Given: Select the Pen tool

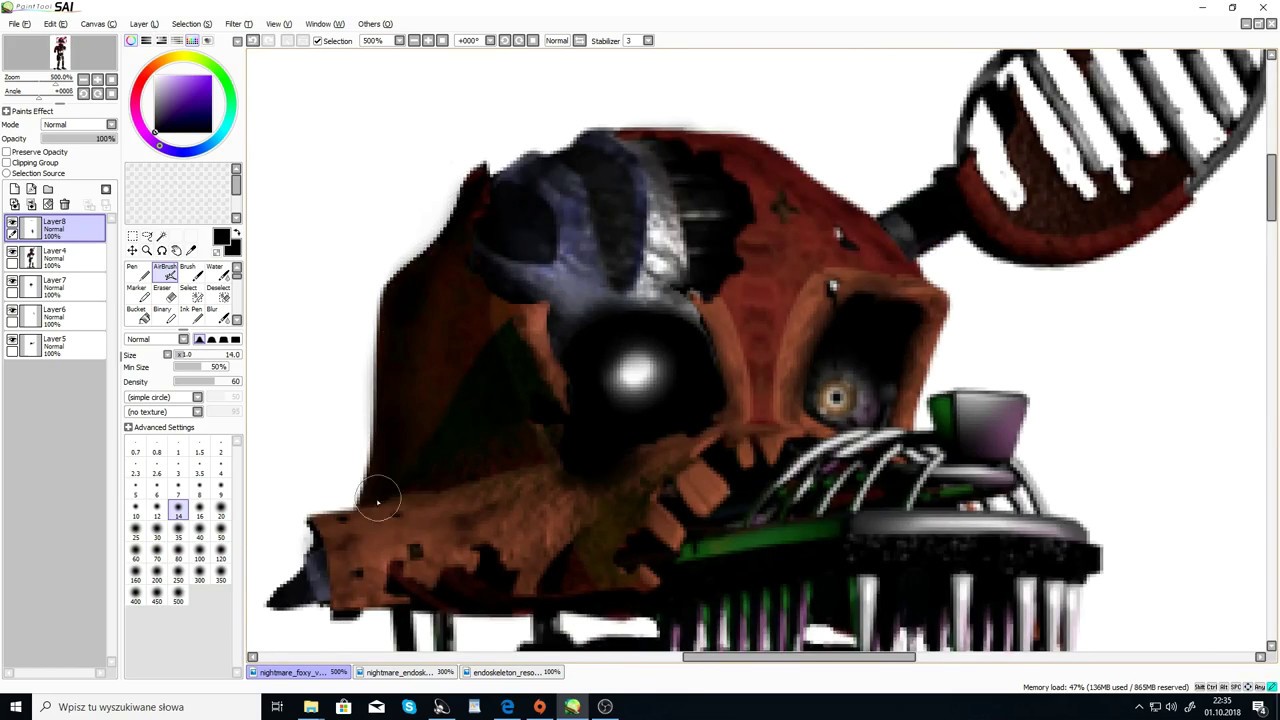Looking at the screenshot, I should (x=136, y=271).
